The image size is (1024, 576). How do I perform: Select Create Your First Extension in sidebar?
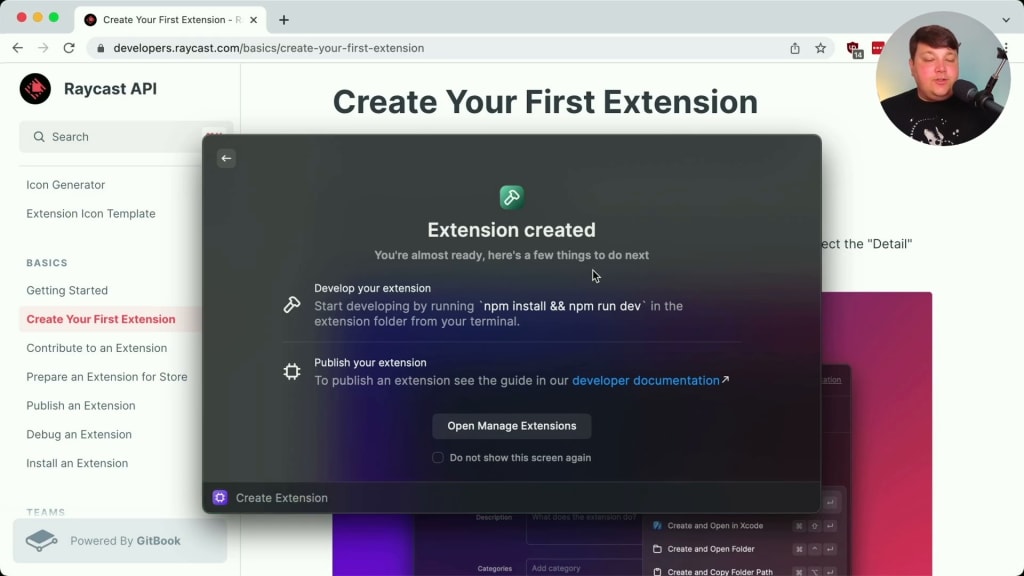(x=101, y=319)
